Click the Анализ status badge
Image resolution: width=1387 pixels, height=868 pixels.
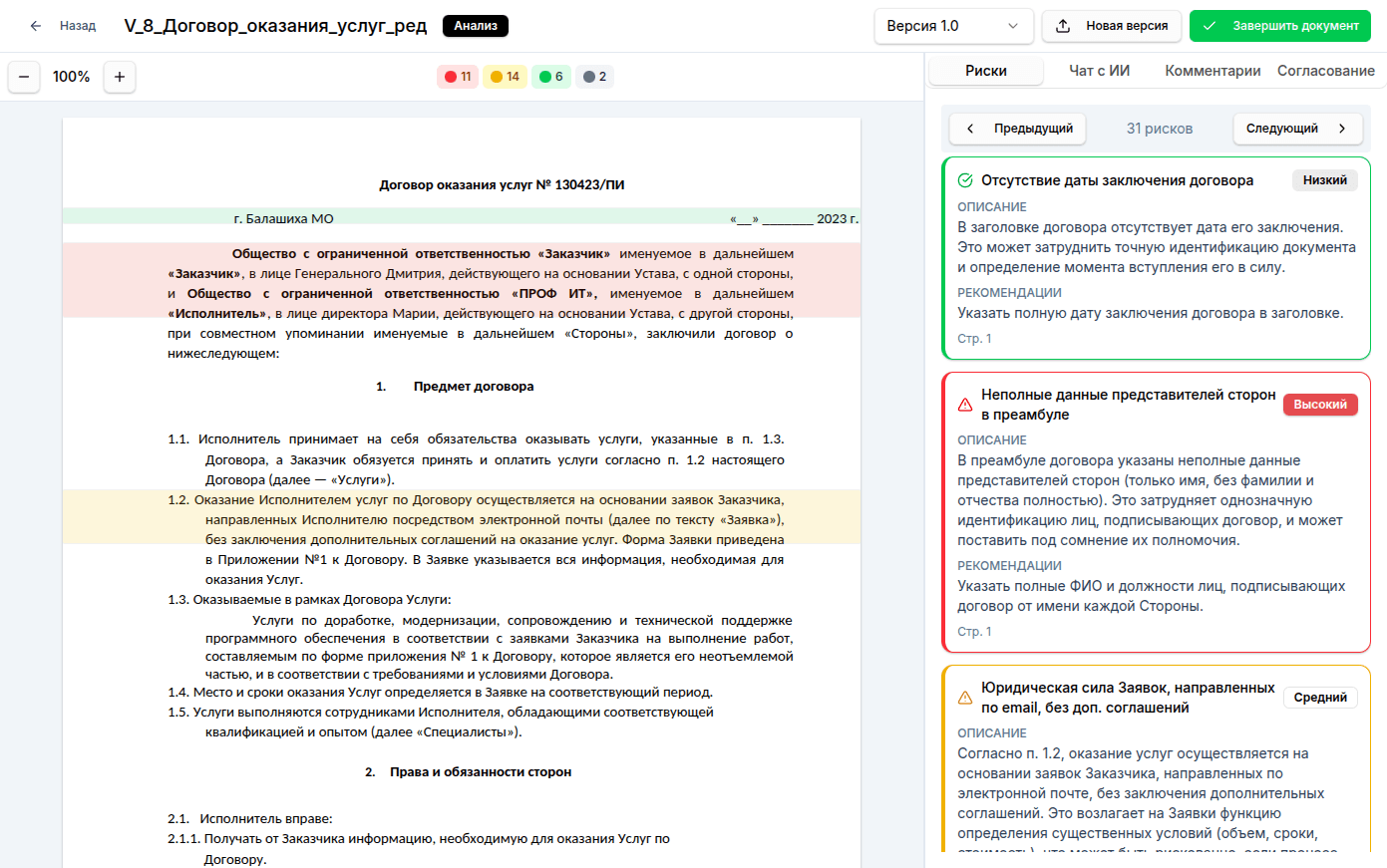476,26
